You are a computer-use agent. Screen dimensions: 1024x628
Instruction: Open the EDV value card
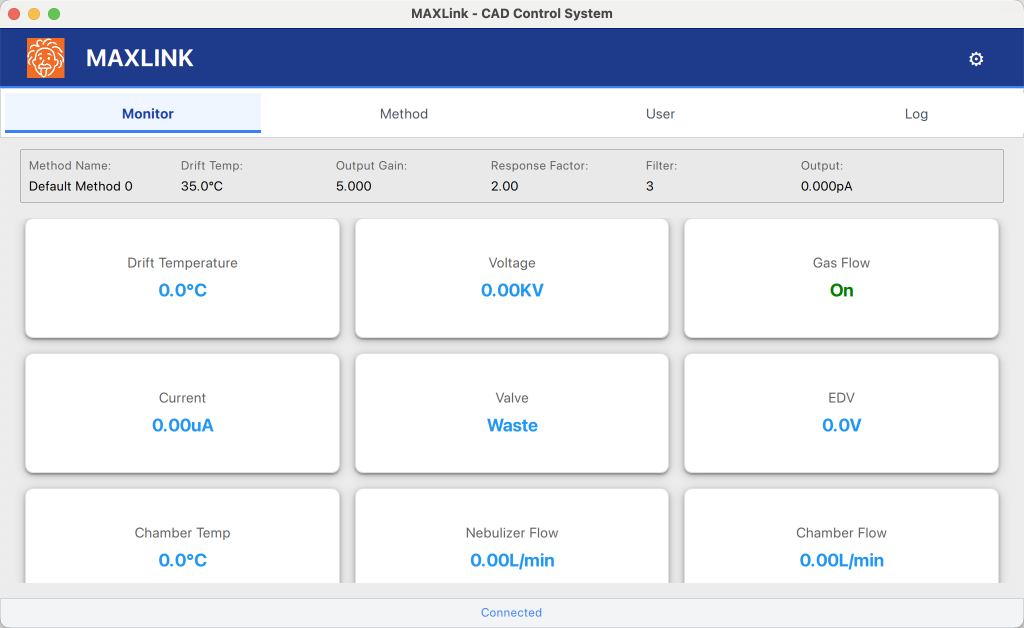841,413
